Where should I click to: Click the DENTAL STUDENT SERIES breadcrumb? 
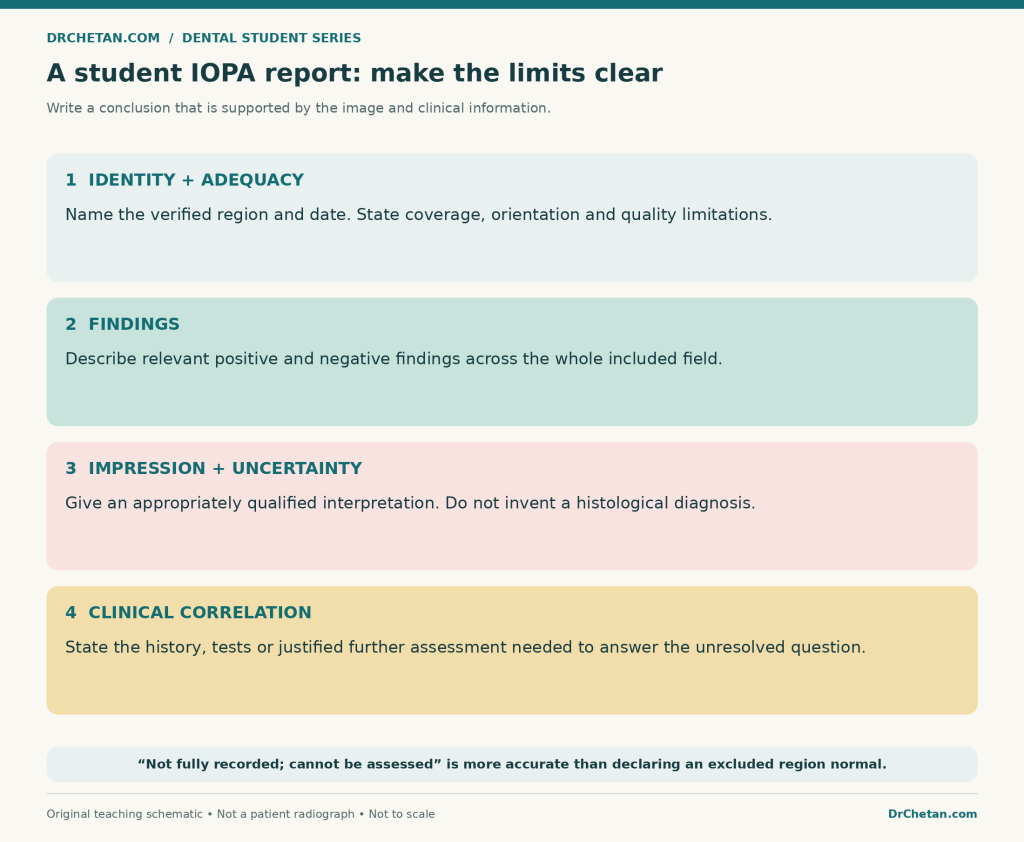(271, 38)
